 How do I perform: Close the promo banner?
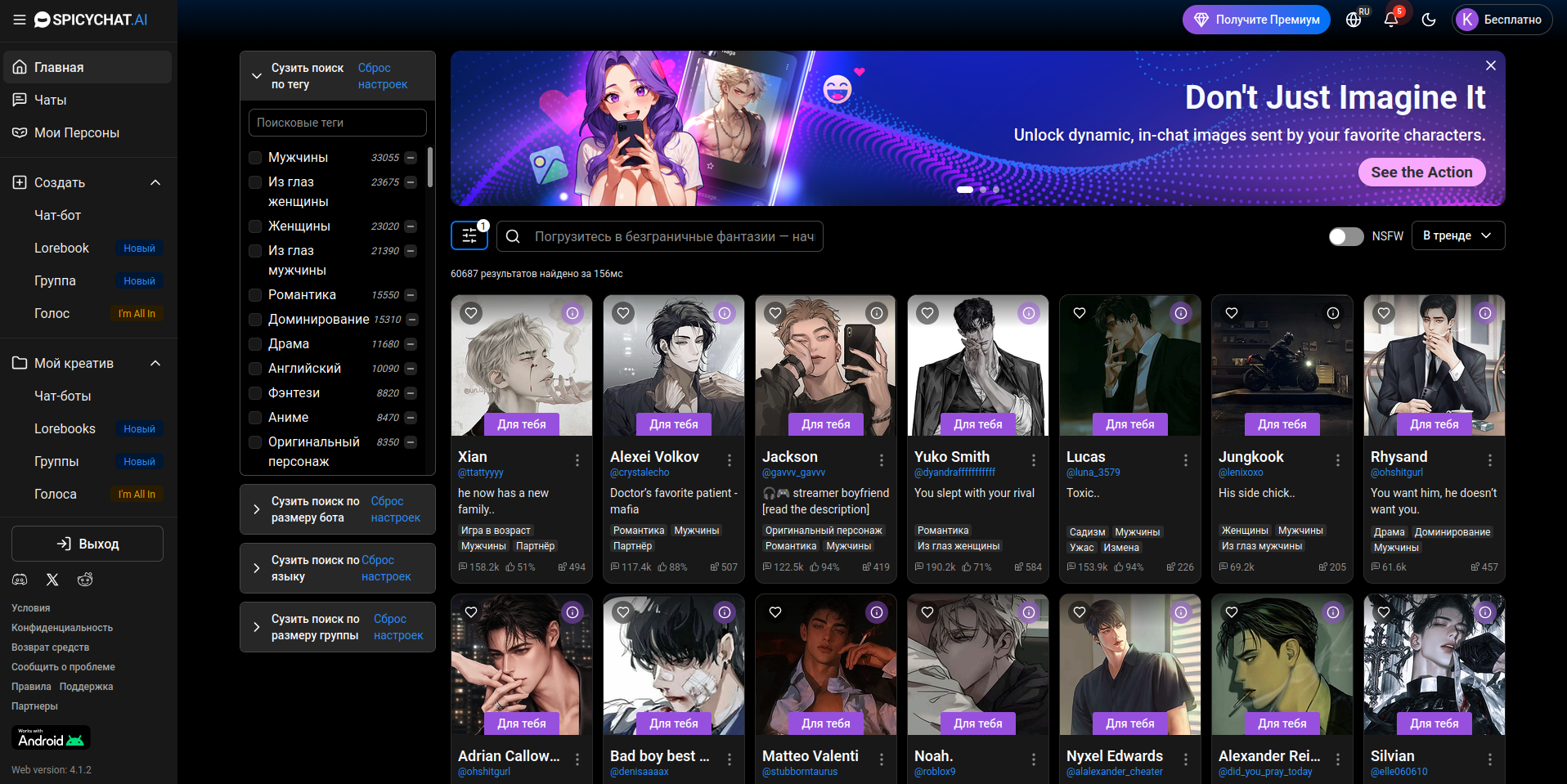click(1491, 65)
